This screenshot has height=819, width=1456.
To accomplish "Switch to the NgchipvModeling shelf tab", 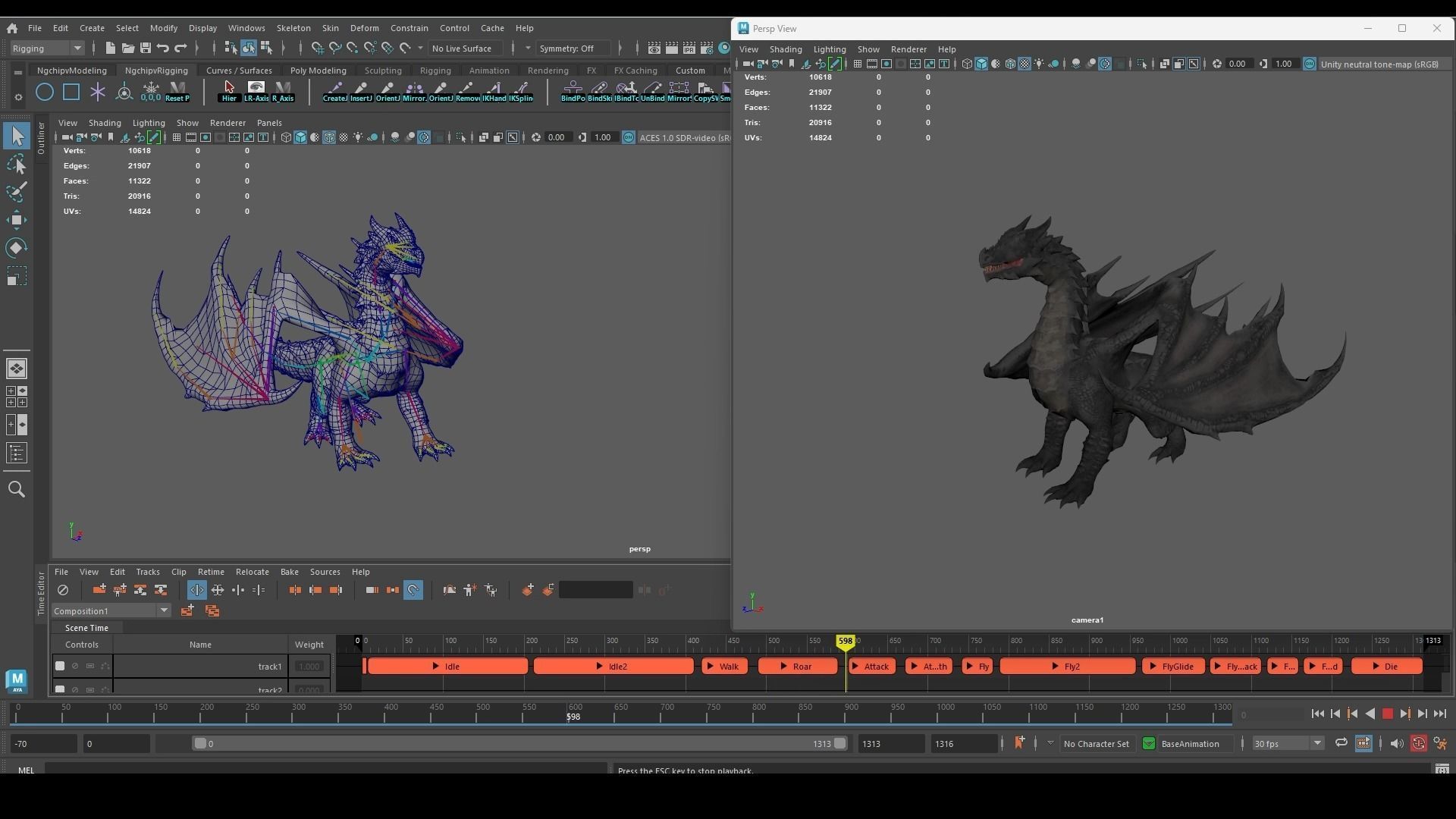I will click(72, 70).
